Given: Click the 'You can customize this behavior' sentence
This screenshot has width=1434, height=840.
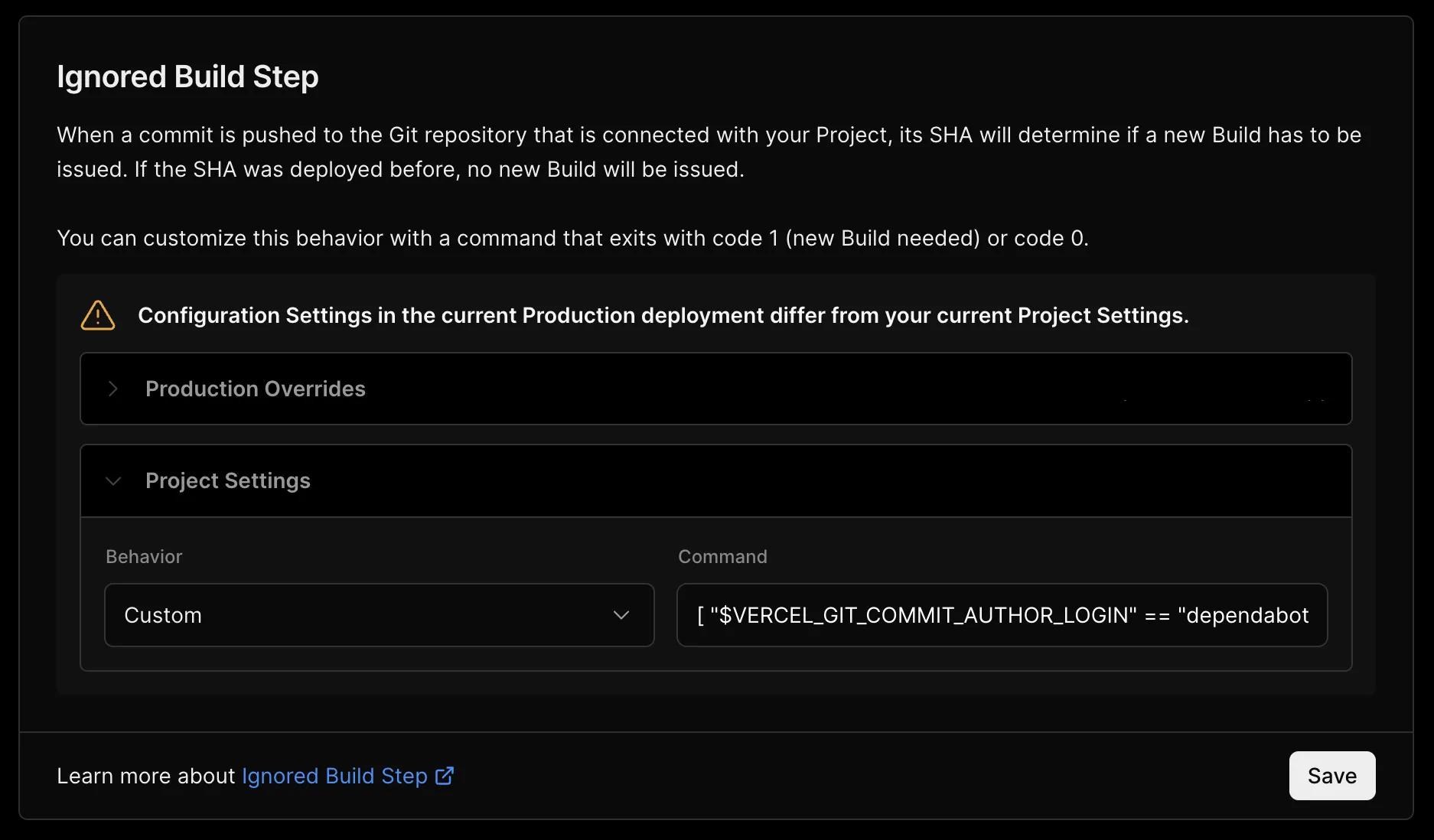Looking at the screenshot, I should 572,238.
